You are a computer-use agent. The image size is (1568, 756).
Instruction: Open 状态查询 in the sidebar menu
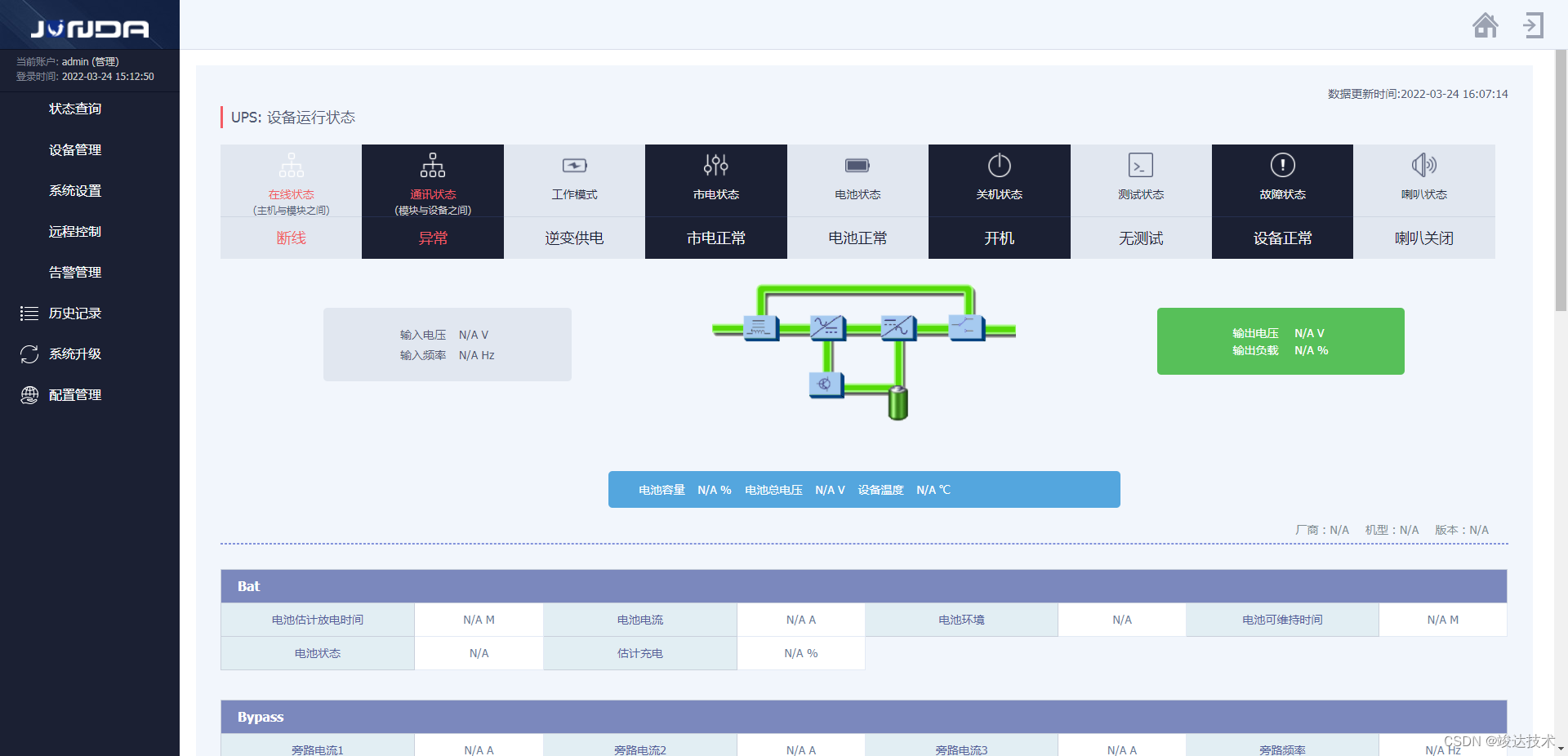coord(74,109)
